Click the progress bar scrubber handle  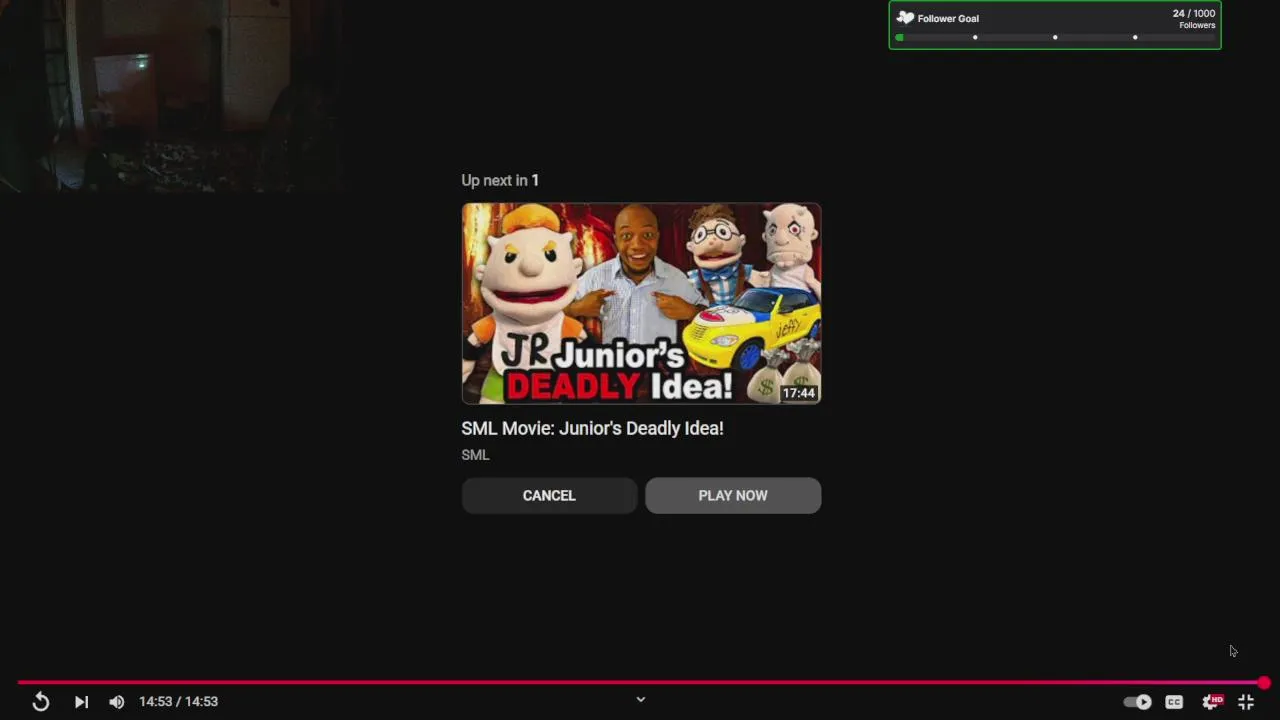click(1264, 683)
